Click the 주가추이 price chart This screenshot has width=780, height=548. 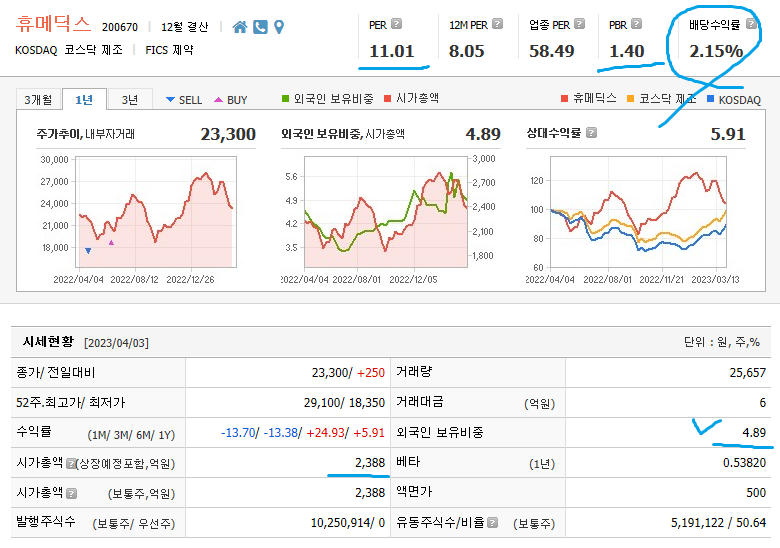[156, 212]
